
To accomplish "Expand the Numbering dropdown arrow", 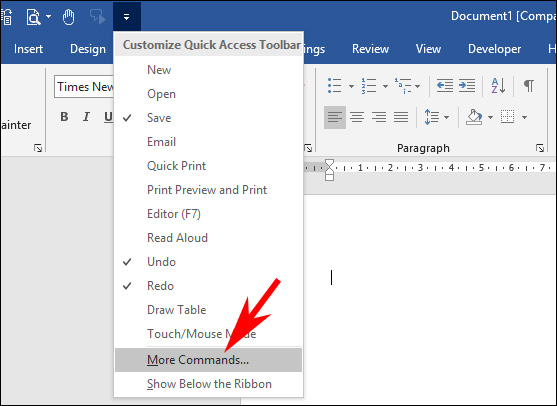I will pos(385,86).
